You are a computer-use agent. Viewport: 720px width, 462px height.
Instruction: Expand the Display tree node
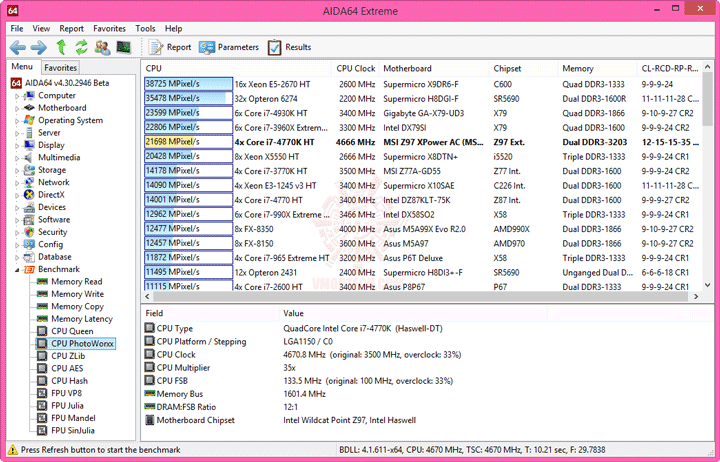coord(17,146)
